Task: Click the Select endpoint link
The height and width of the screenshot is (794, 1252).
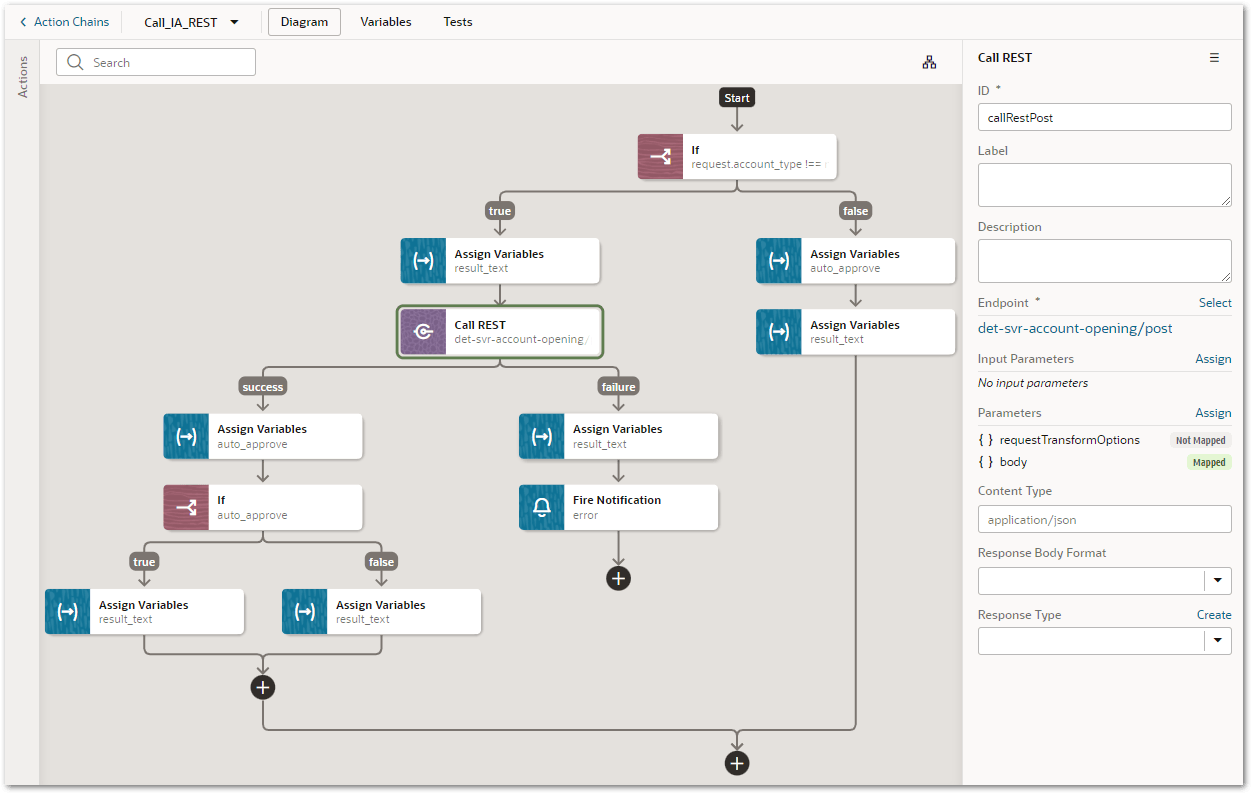Action: click(x=1215, y=302)
